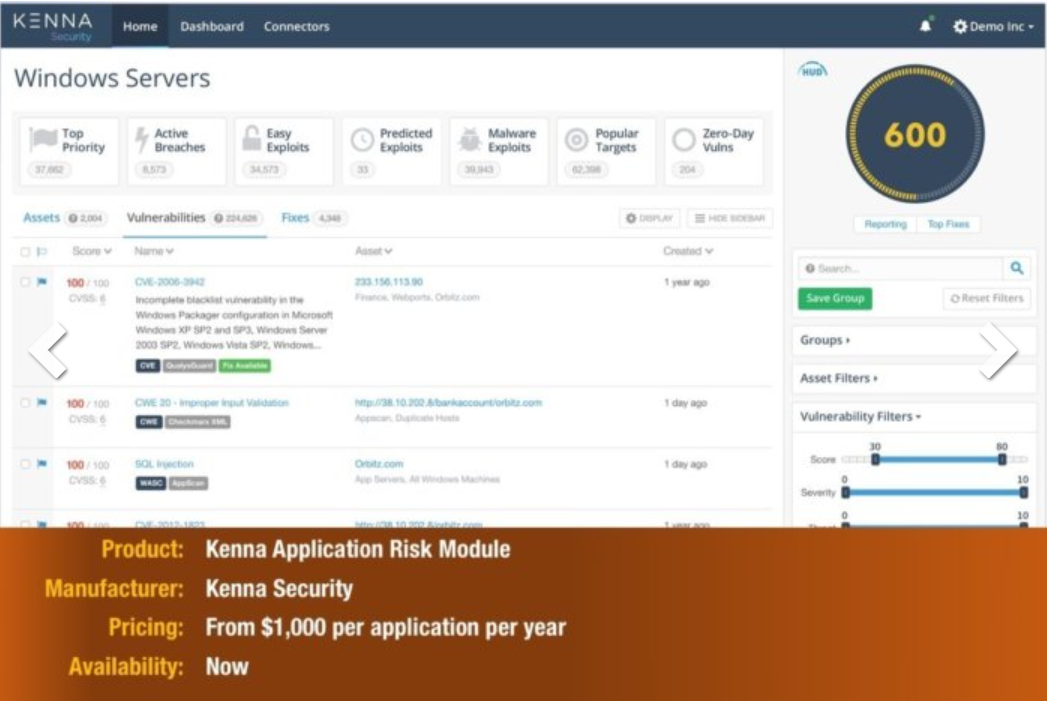Click the Easy Exploits padlock icon
This screenshot has width=1047, height=701.
(251, 138)
